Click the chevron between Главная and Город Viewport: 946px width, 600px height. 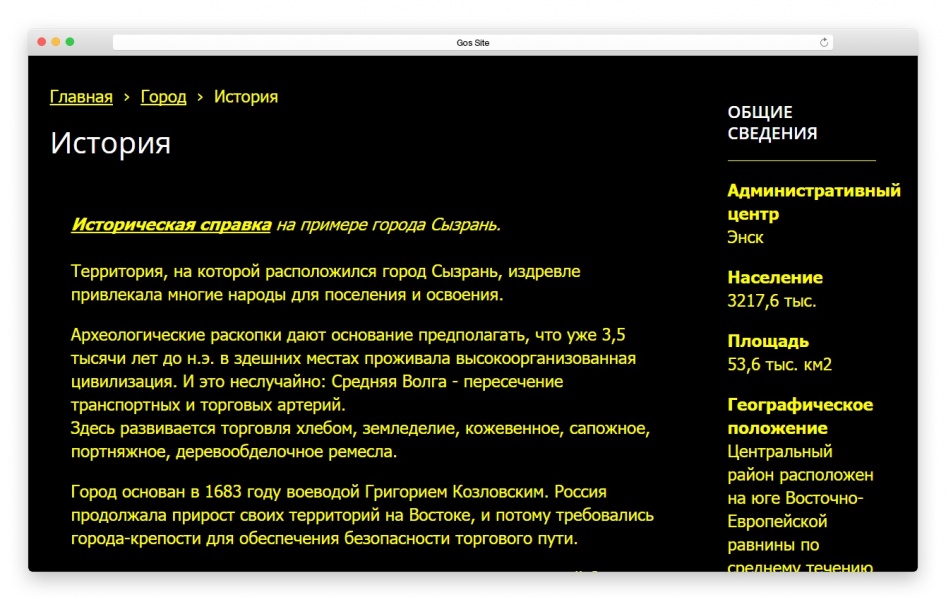pos(127,97)
